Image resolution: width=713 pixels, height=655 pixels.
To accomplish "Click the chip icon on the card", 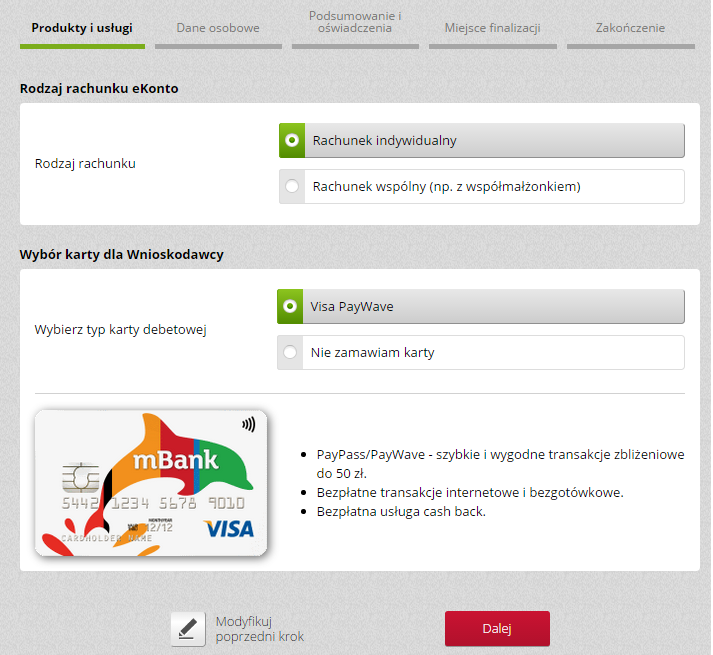I will click(80, 478).
